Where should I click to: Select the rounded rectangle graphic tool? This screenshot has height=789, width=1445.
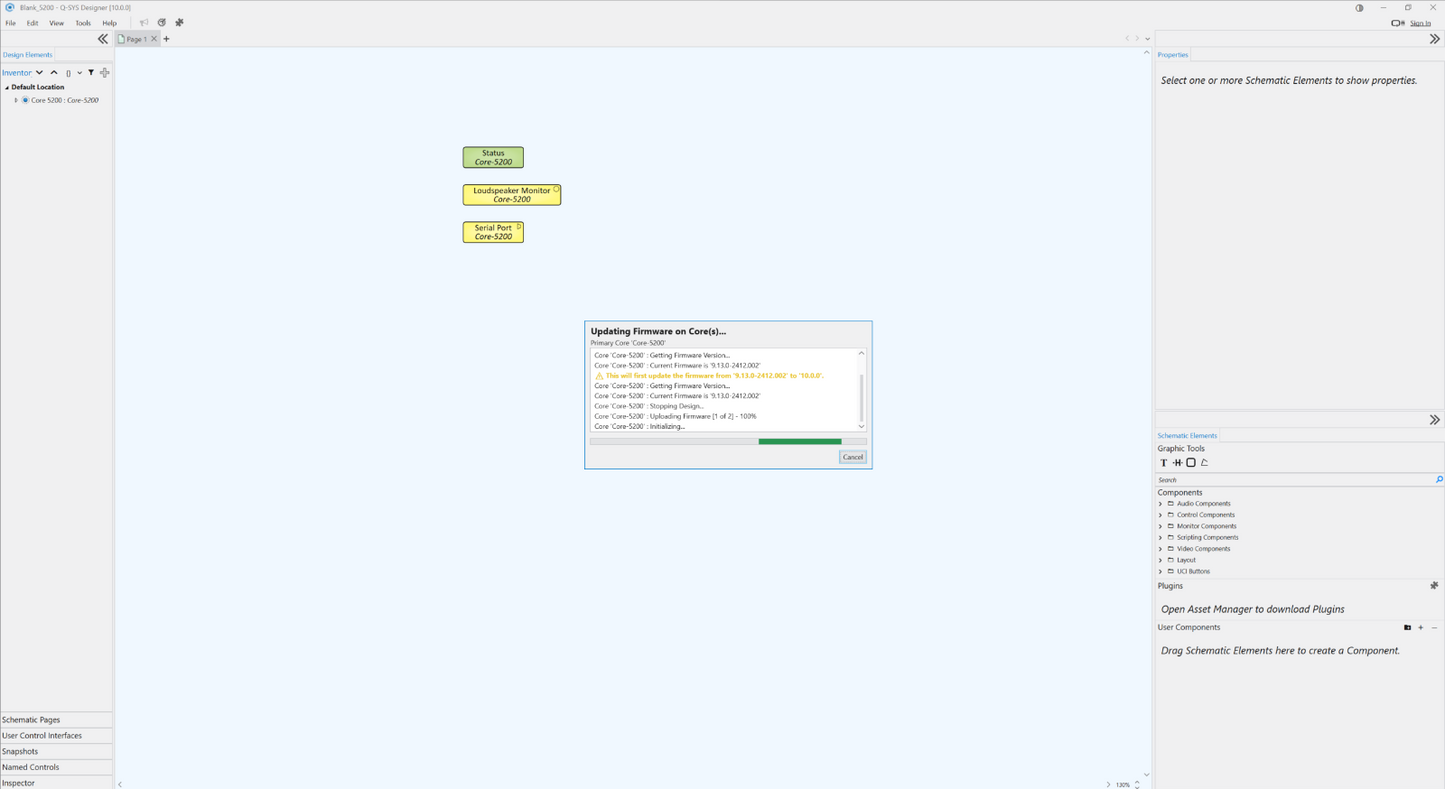(x=1191, y=463)
